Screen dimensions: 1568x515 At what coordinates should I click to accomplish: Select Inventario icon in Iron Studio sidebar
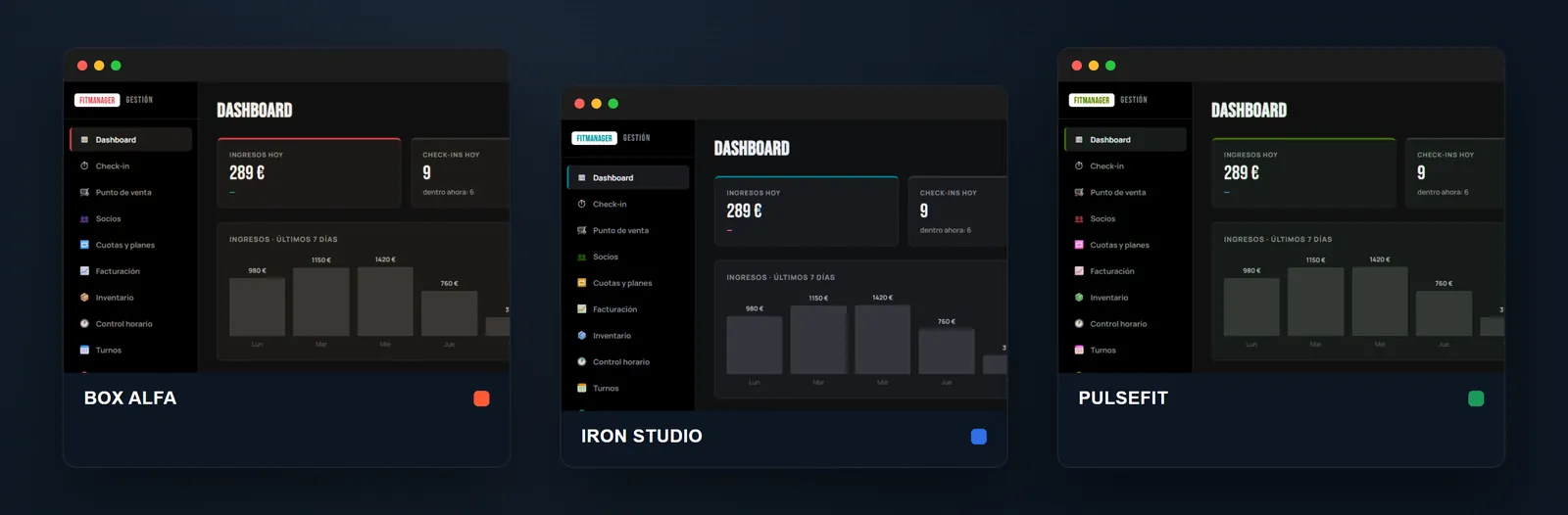pyautogui.click(x=582, y=336)
